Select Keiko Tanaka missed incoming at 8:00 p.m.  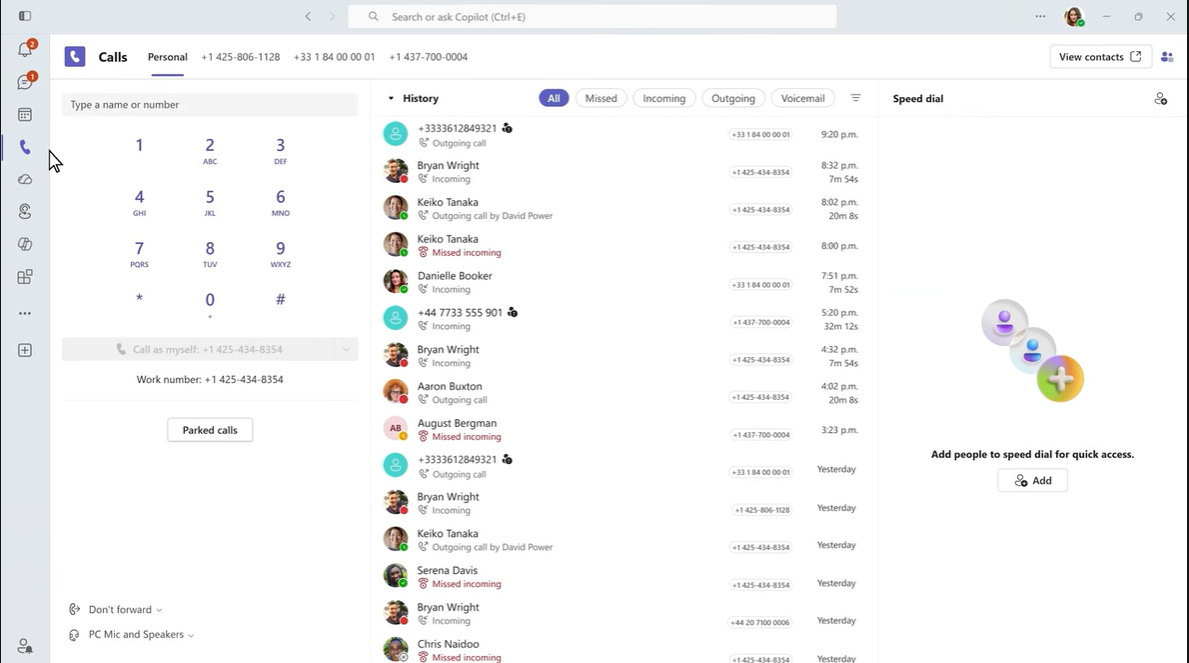point(623,245)
